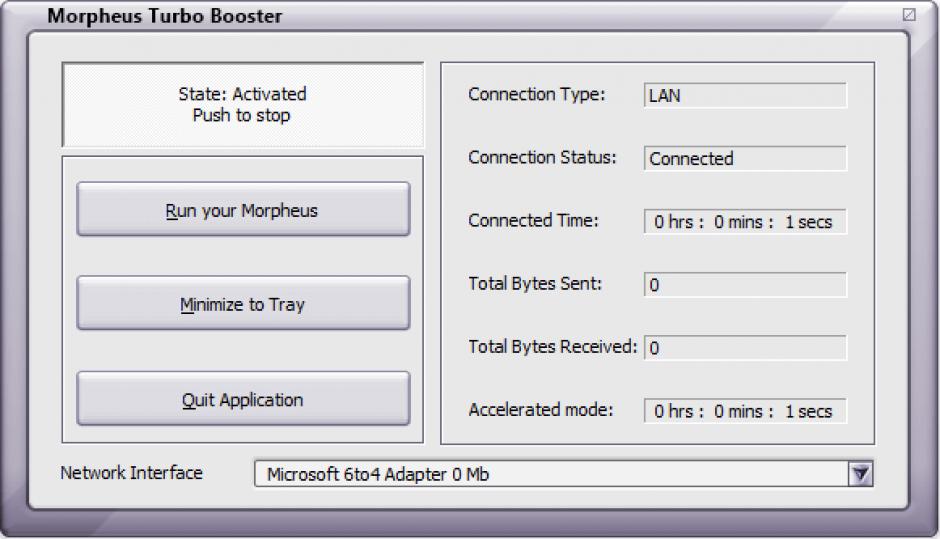Click the Connected Time: label

click(x=533, y=220)
